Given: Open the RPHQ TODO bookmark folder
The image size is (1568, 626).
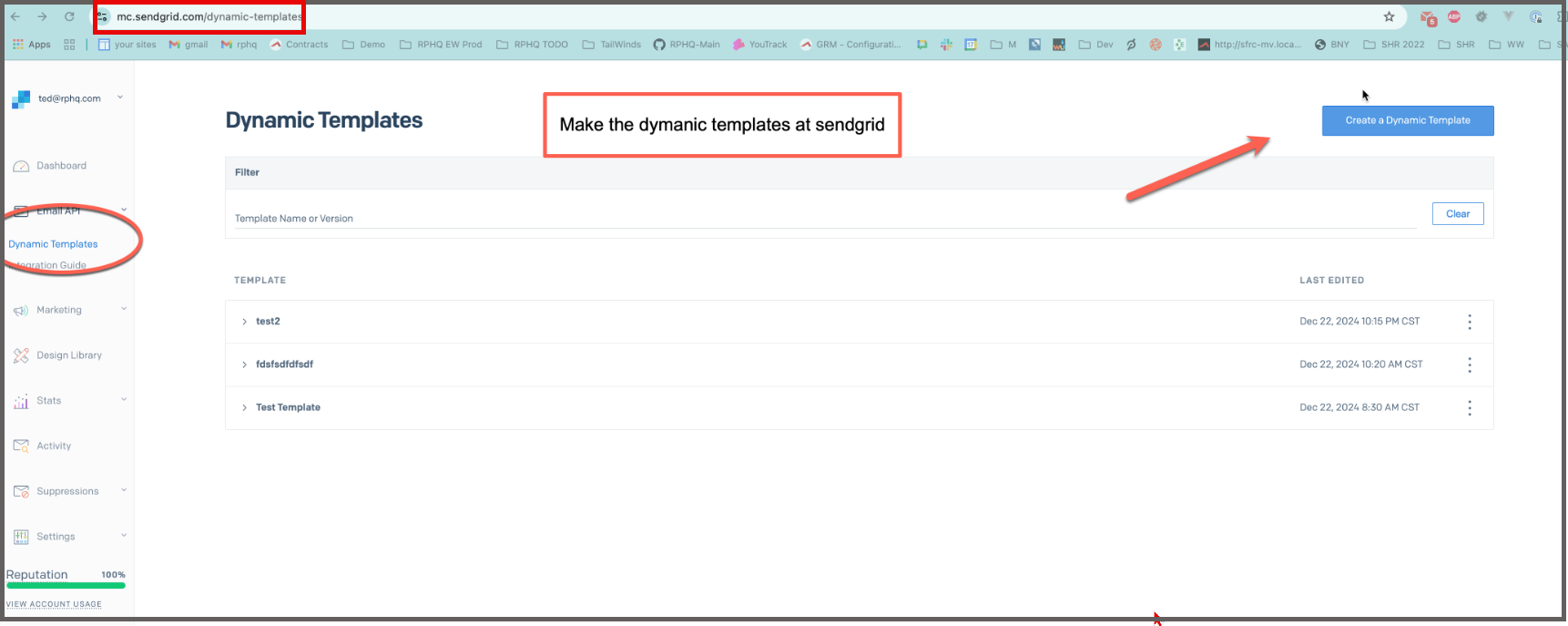Looking at the screenshot, I should (x=532, y=45).
